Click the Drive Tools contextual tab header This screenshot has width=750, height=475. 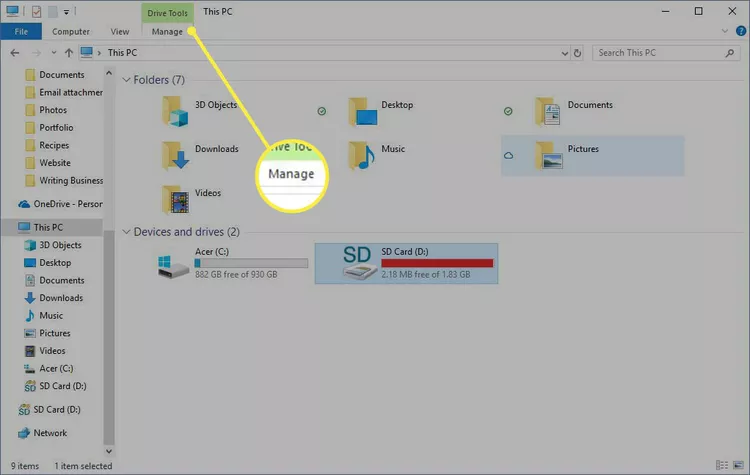click(x=167, y=13)
